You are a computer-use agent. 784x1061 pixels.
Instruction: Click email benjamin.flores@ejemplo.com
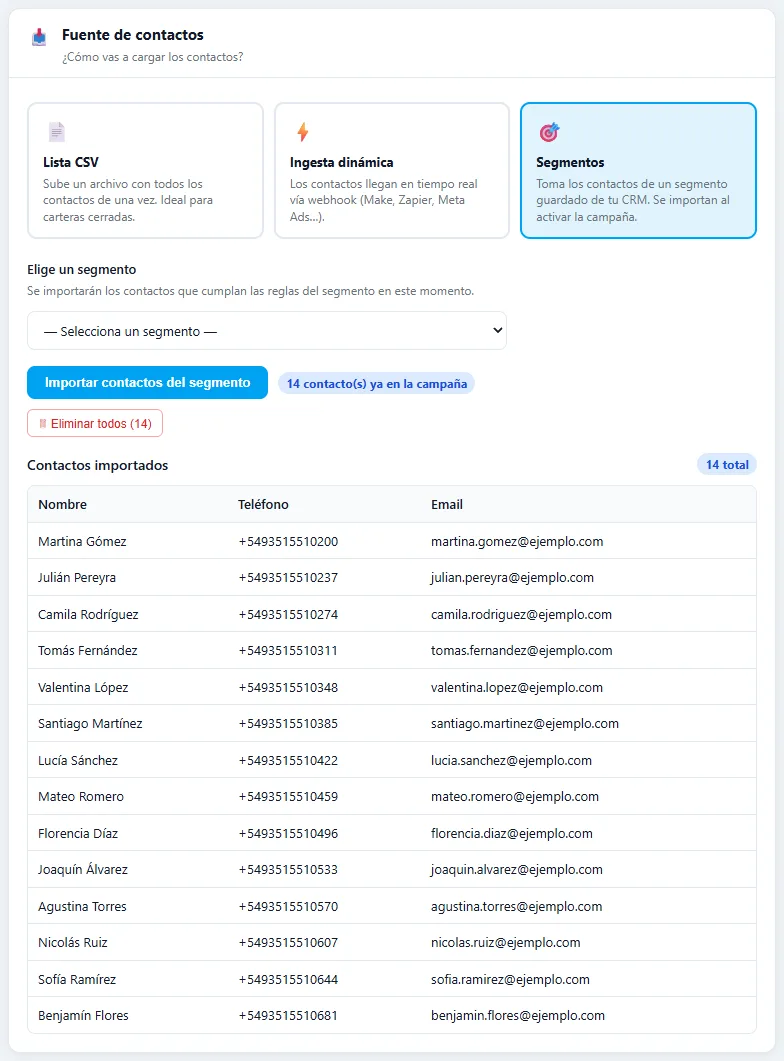[518, 1016]
